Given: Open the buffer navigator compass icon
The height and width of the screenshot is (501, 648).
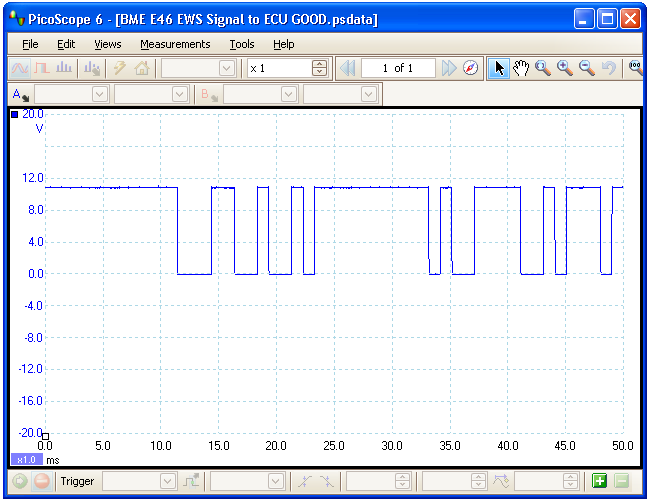Looking at the screenshot, I should pyautogui.click(x=471, y=68).
